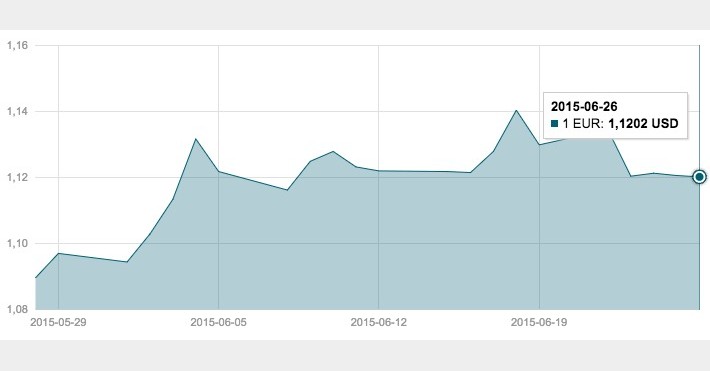The height and width of the screenshot is (371, 710).
Task: Click the 1,14 y-axis label
Action: pos(17,111)
